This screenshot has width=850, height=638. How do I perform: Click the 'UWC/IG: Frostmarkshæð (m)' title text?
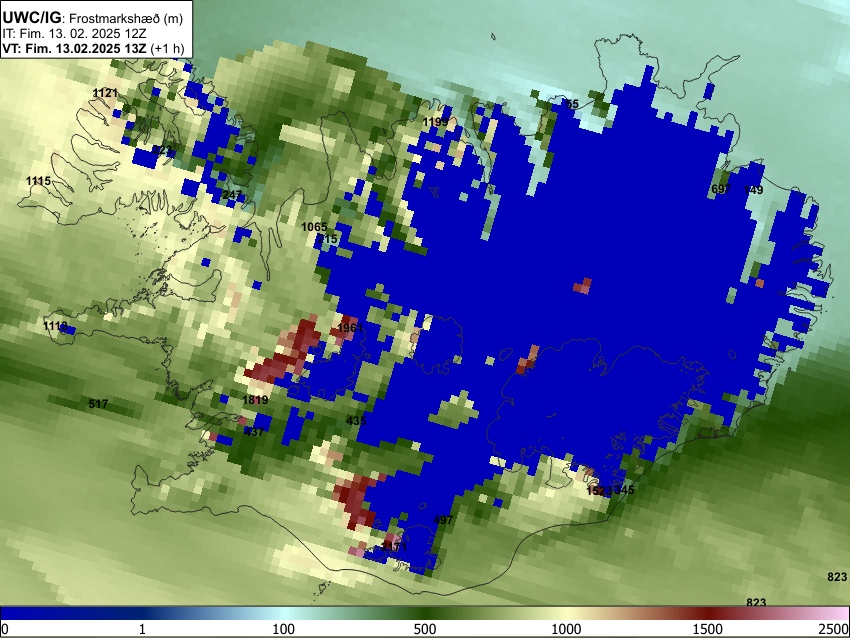(93, 18)
